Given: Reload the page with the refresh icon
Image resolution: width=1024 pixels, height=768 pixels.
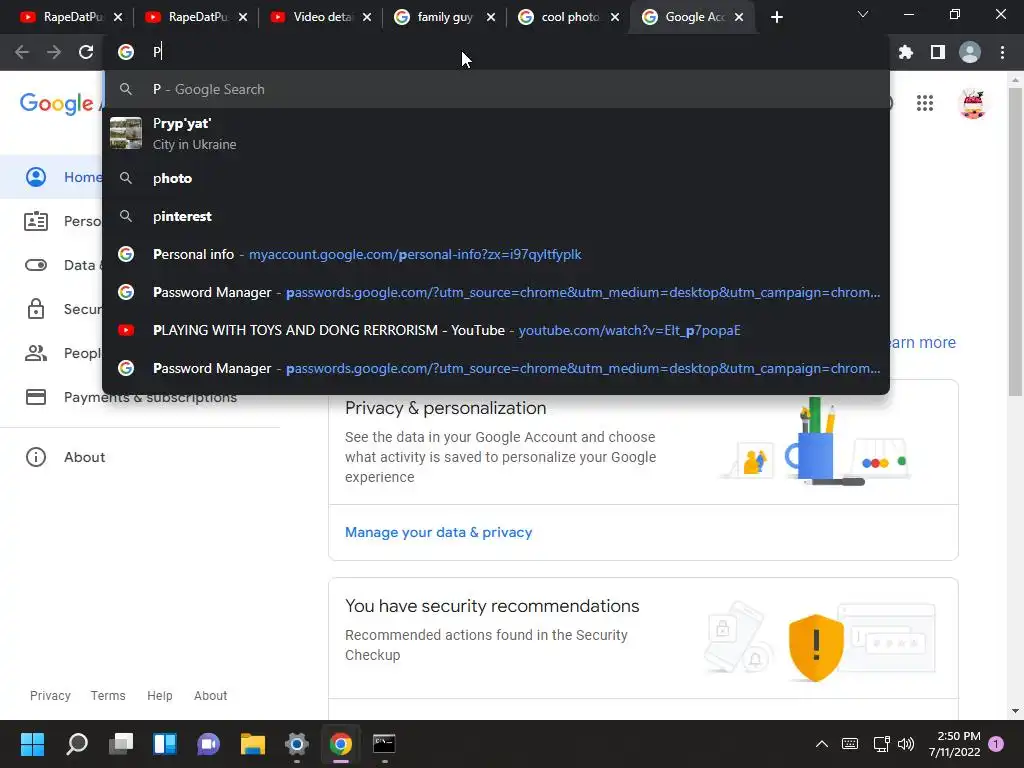Looking at the screenshot, I should click(86, 52).
